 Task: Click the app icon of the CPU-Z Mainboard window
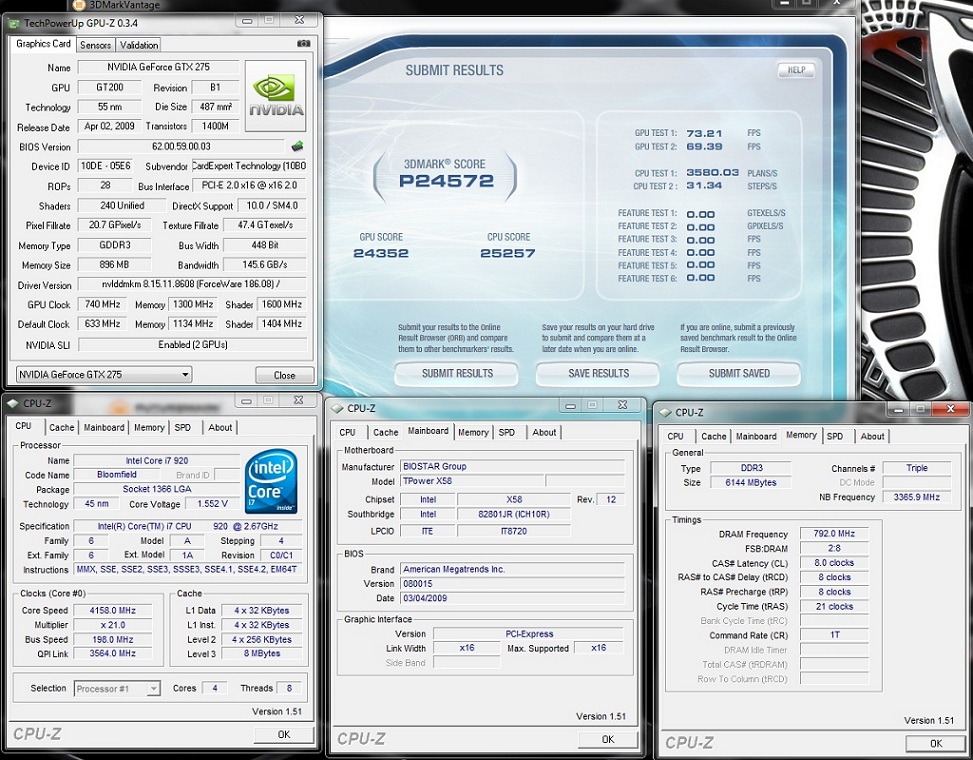337,408
